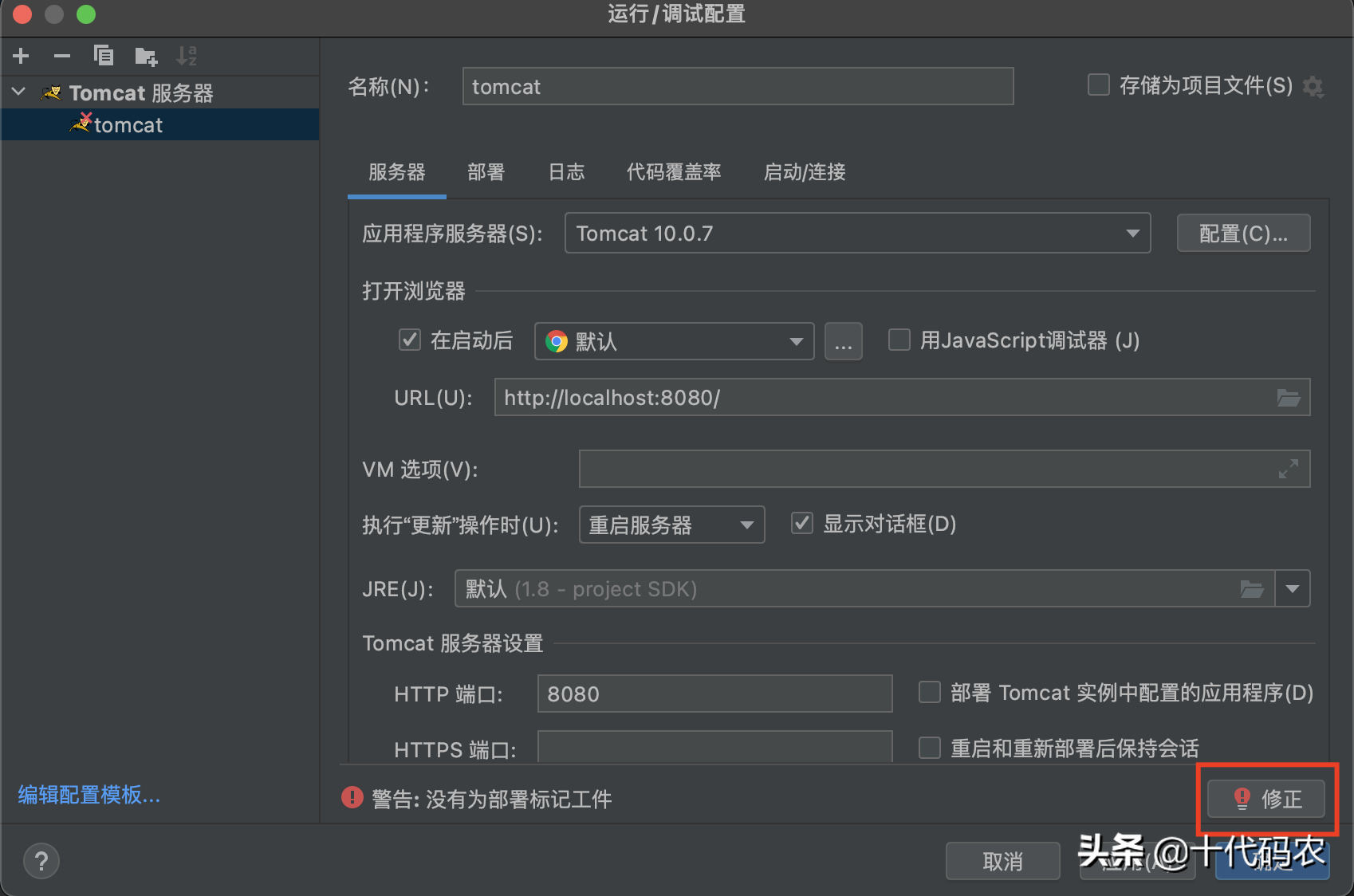Click the 配置(C)... button
The width and height of the screenshot is (1354, 896).
click(1243, 233)
